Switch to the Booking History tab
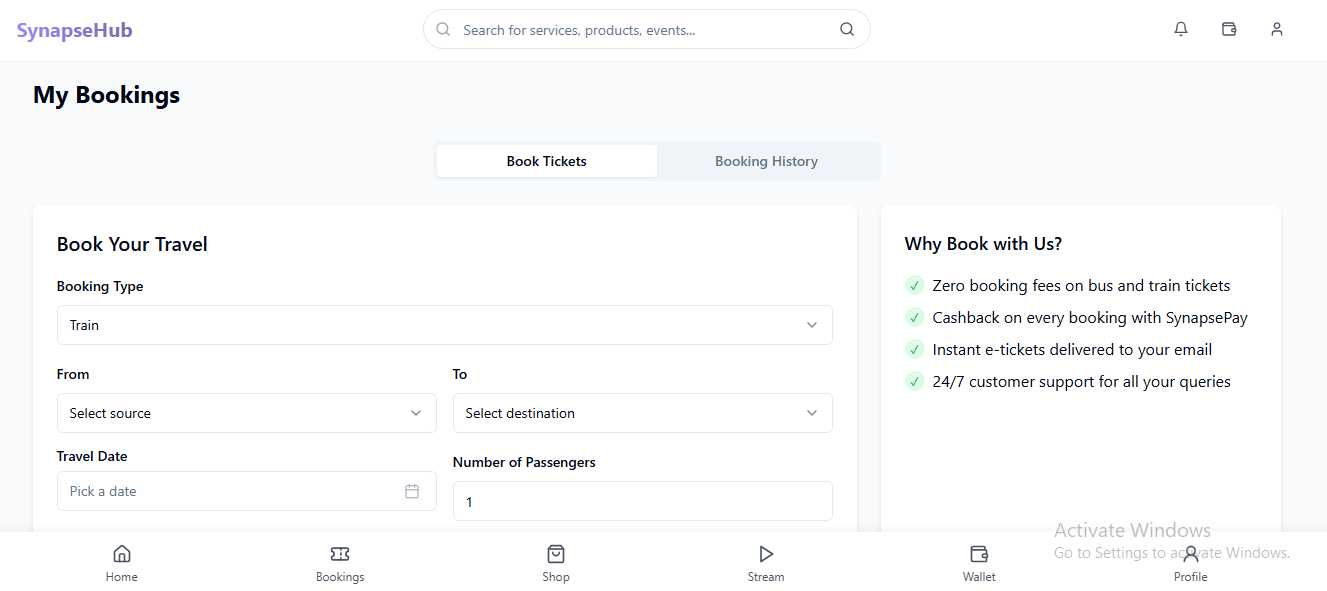Screen dimensions: 1327x591 [766, 161]
